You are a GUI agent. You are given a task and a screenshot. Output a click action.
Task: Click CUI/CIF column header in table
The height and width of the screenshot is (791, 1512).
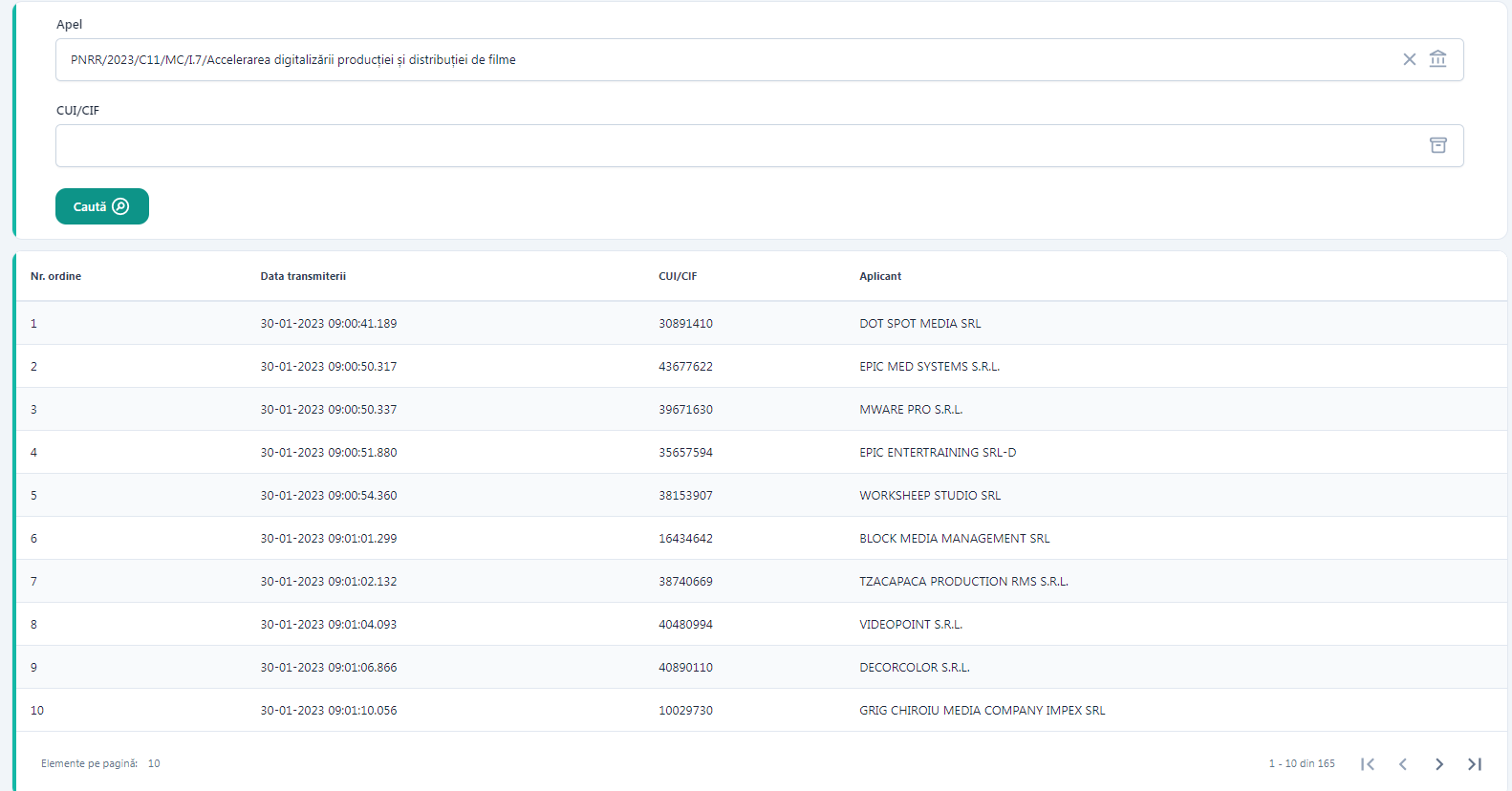pyautogui.click(x=678, y=276)
